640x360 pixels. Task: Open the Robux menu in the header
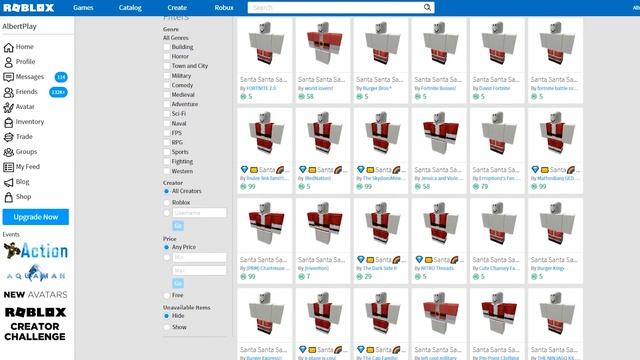(x=224, y=8)
